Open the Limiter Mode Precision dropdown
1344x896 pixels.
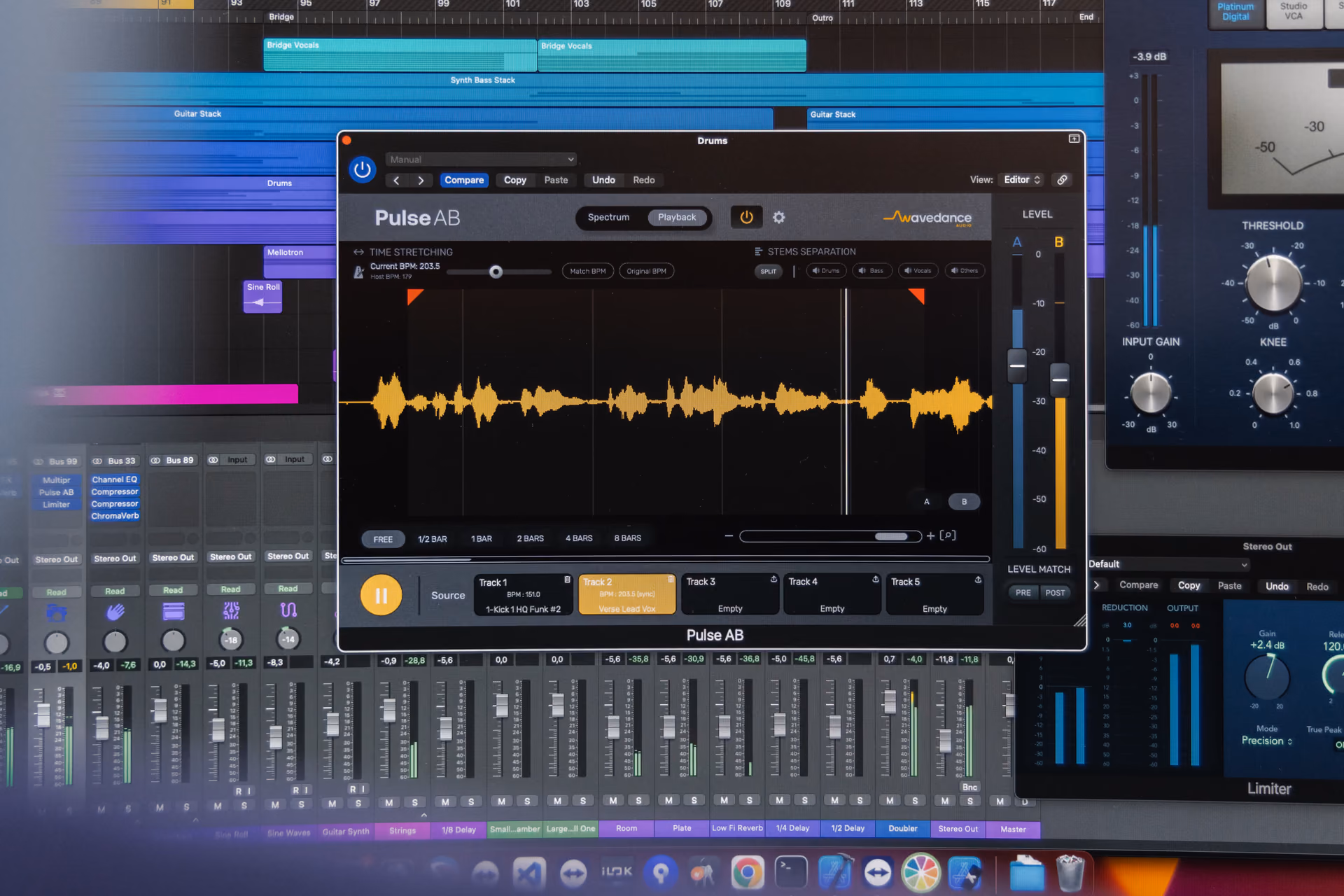click(1268, 741)
